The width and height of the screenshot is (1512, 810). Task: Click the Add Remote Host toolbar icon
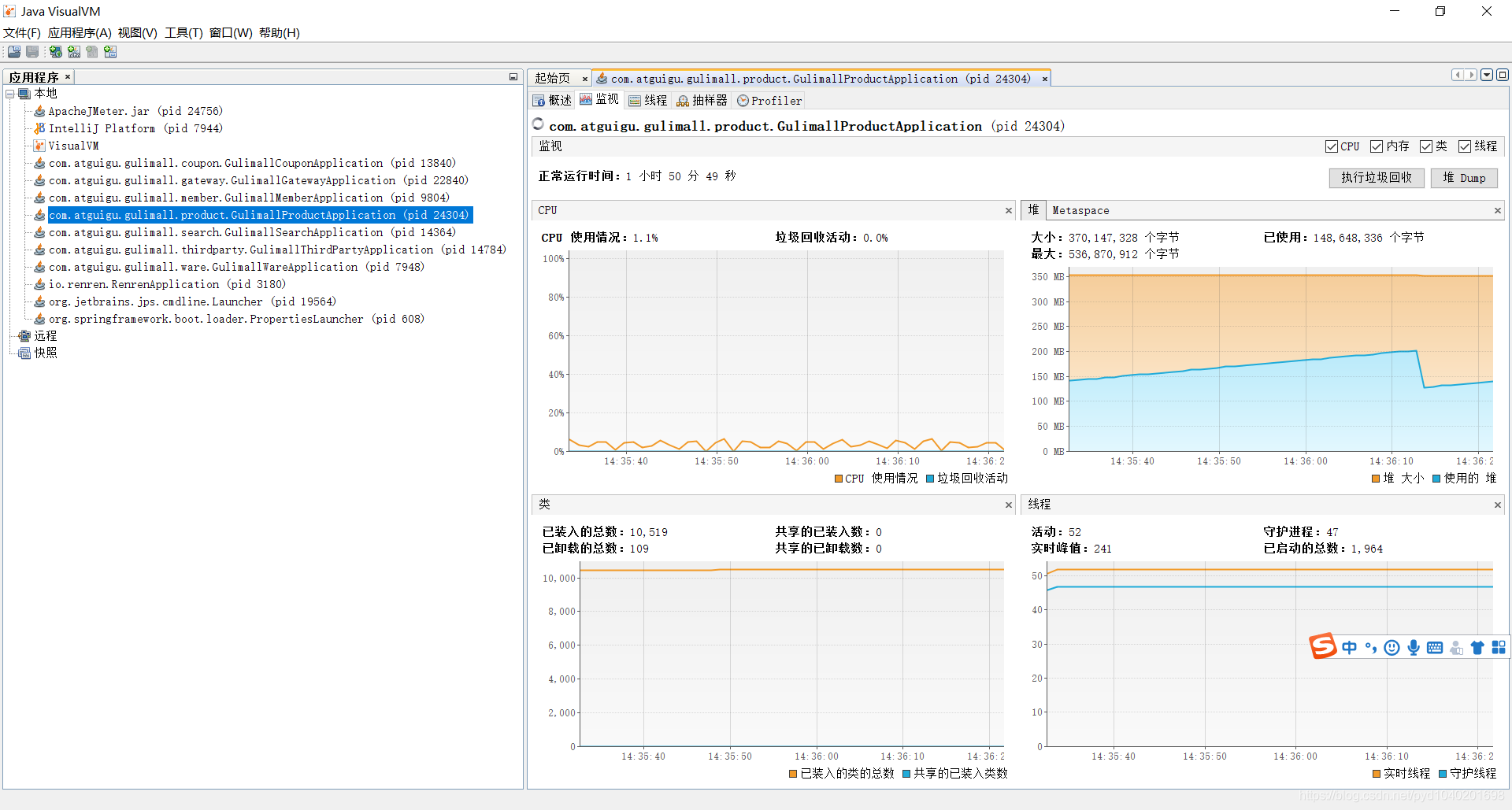pos(56,52)
